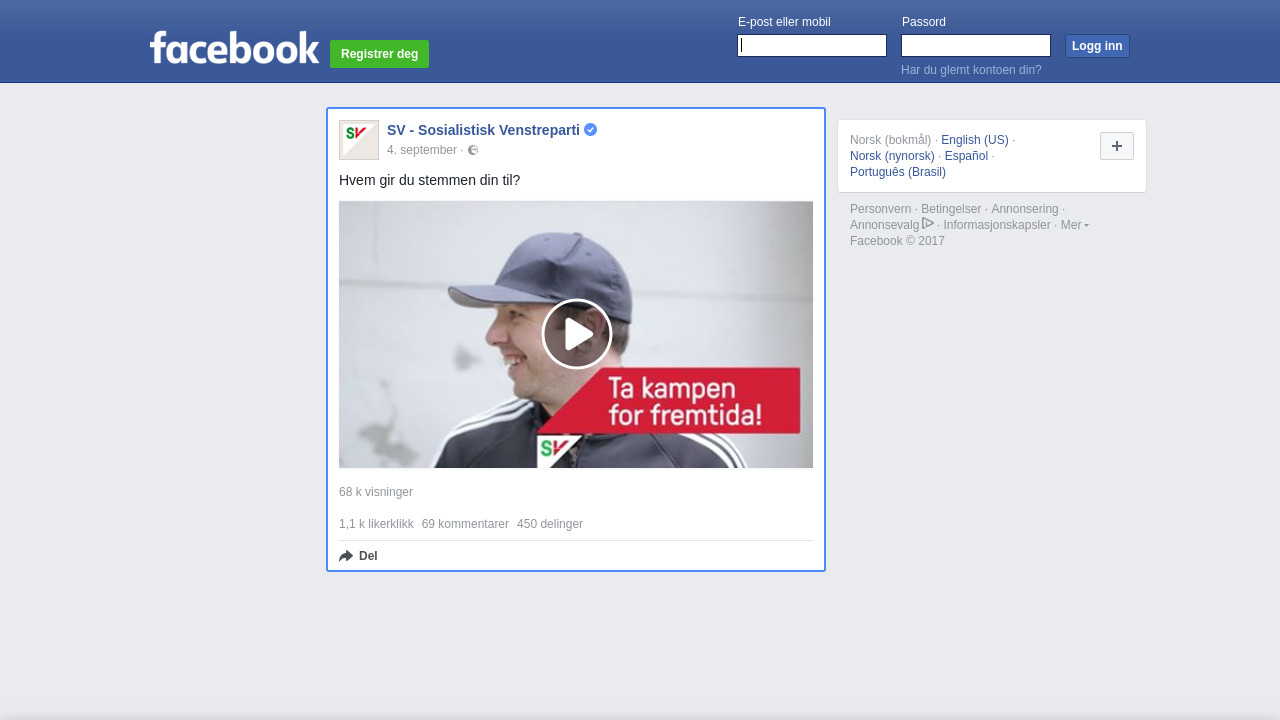Click Norsk (bokmål) current language text
The height and width of the screenshot is (720, 1280).
(891, 140)
